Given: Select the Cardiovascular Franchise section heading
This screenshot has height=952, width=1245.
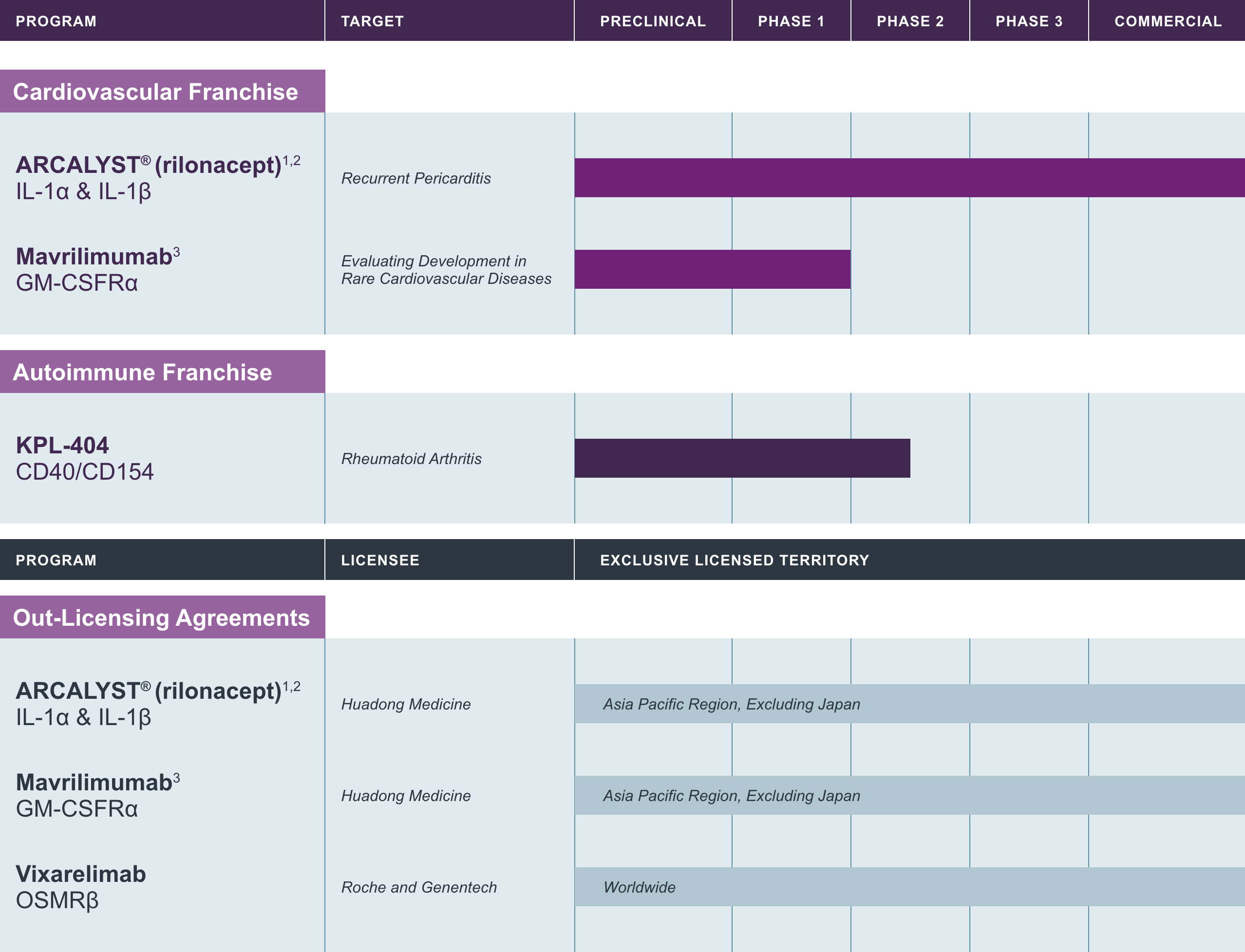Looking at the screenshot, I should 162,91.
